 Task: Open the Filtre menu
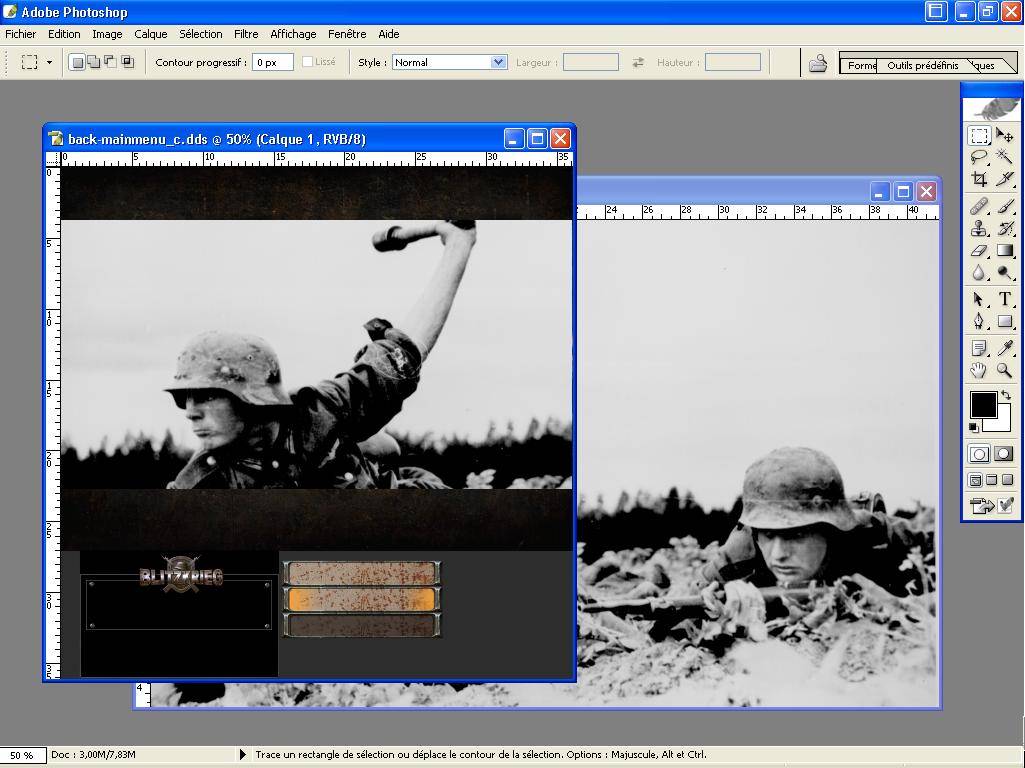(246, 34)
